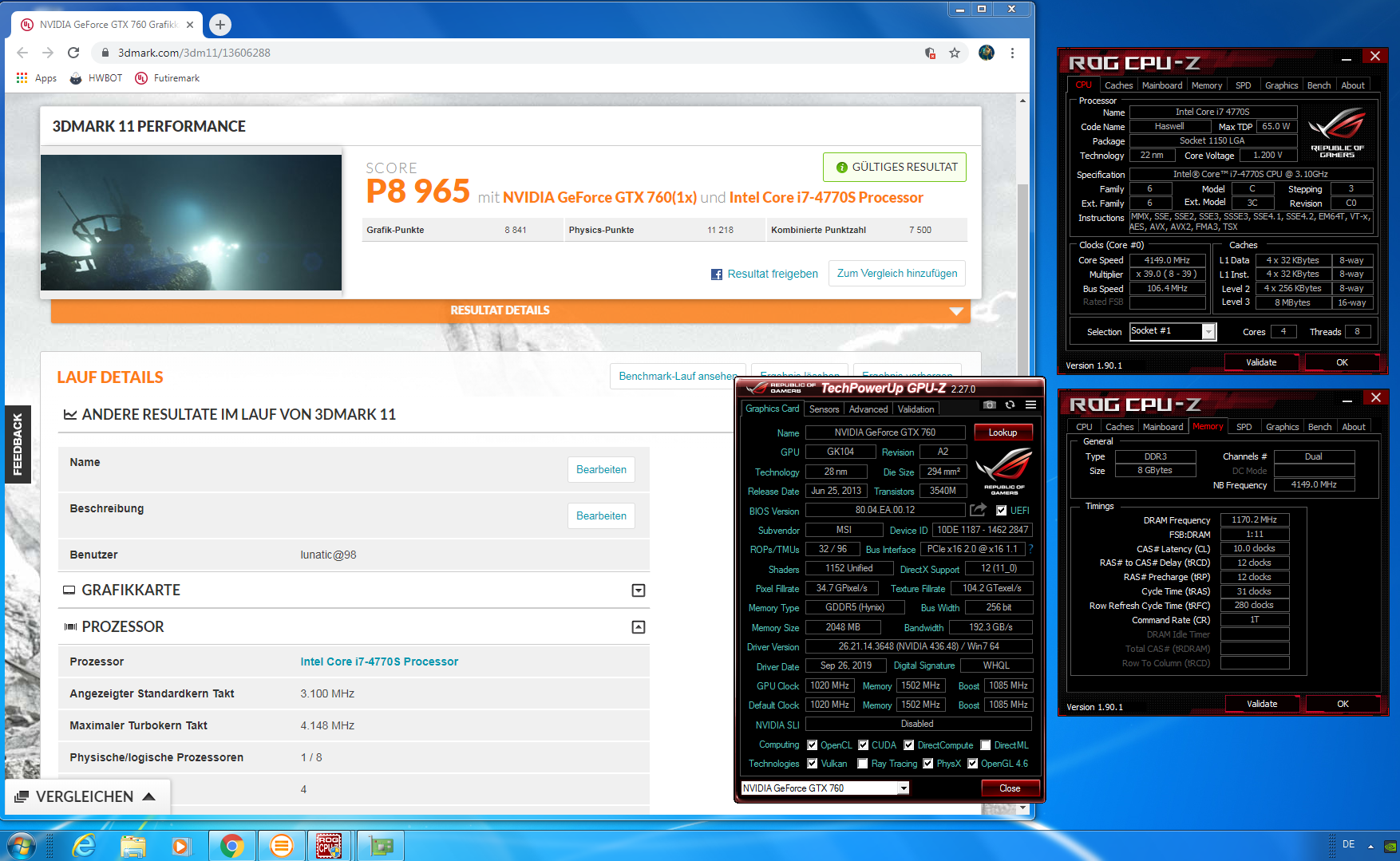
Task: Toggle the OpenCL checkbox
Action: pyautogui.click(x=812, y=745)
